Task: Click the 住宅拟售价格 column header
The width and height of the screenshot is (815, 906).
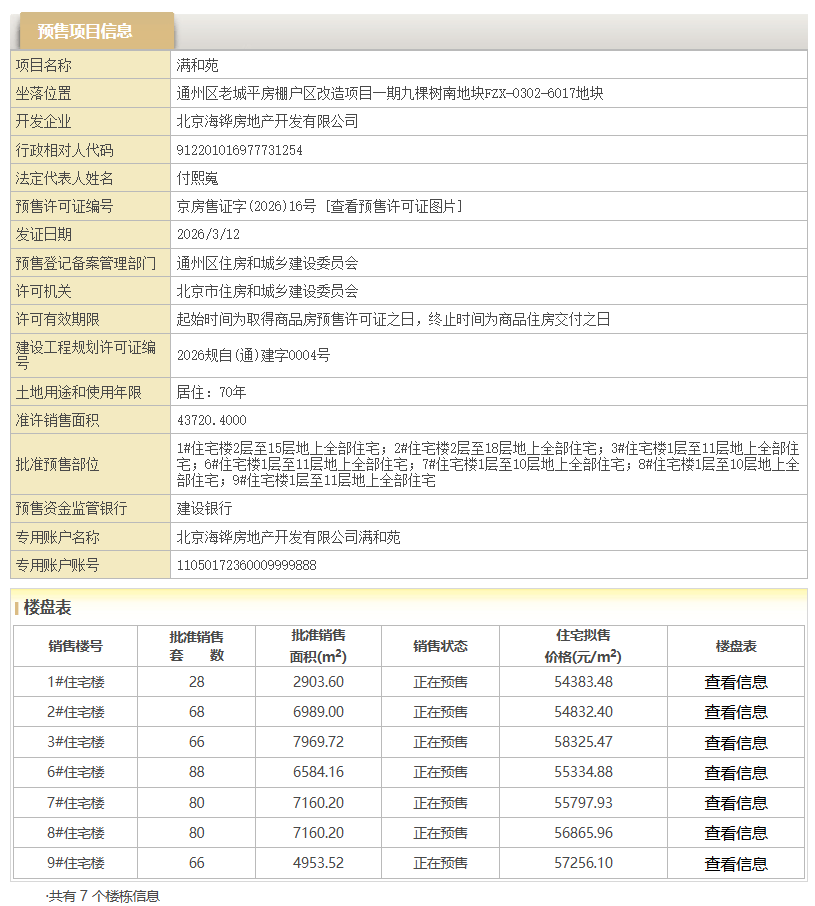Action: click(583, 646)
